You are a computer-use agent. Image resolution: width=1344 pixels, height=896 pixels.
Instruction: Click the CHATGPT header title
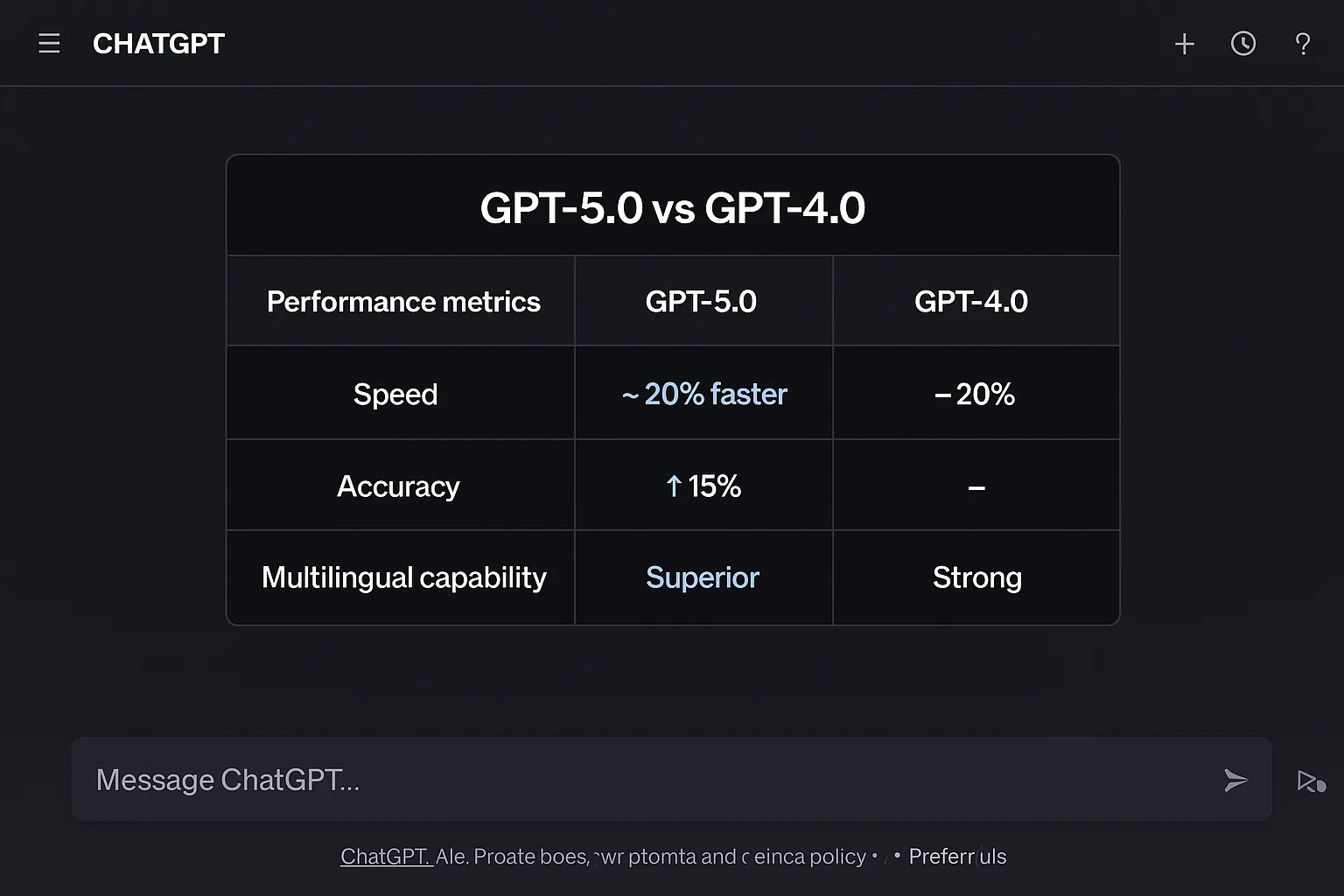(158, 44)
